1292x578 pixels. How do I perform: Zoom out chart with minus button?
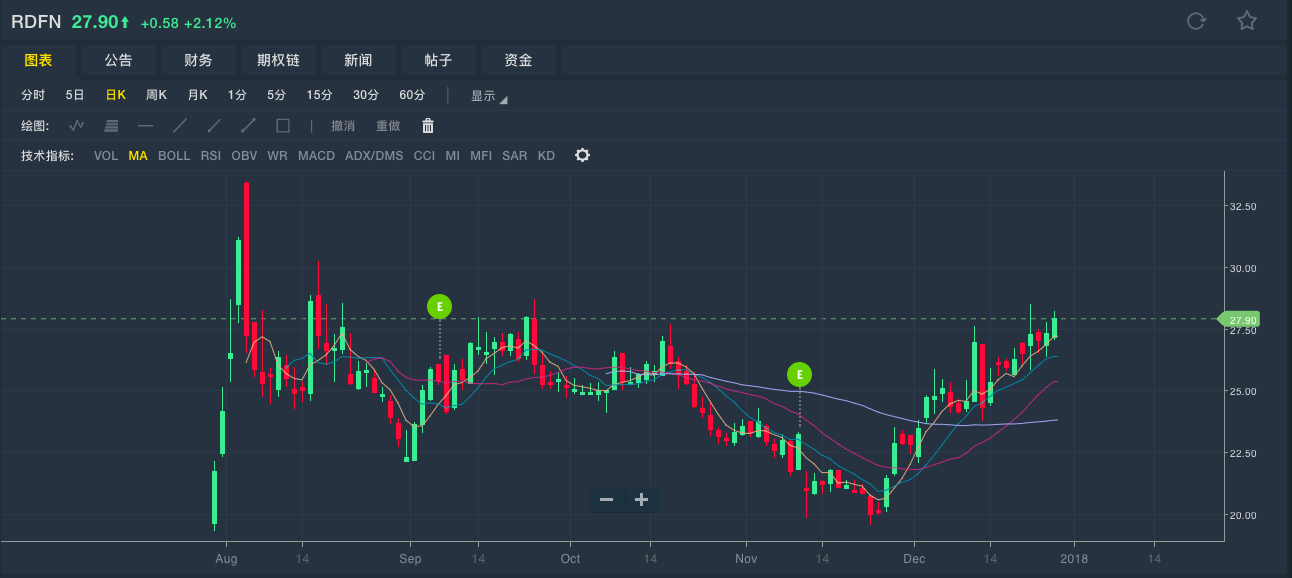click(606, 499)
